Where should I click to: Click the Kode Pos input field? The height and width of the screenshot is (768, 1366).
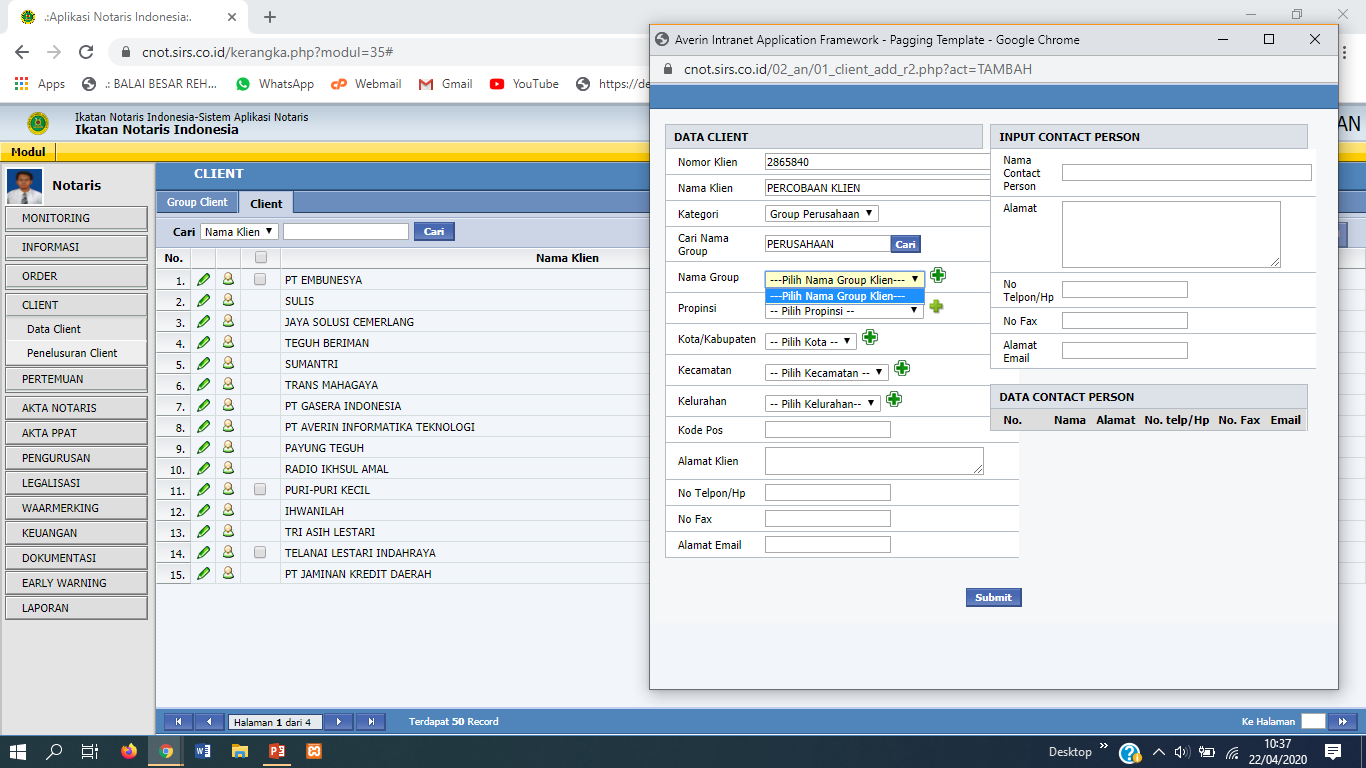(x=827, y=430)
